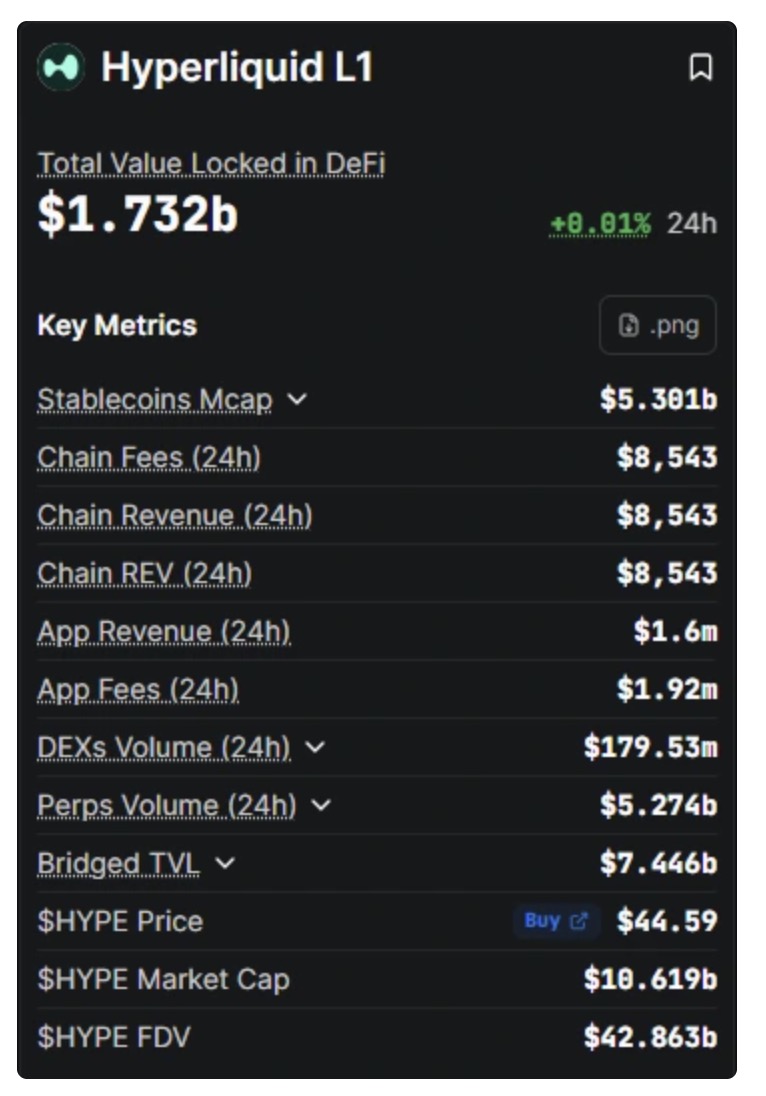Click the +0.01% 24h change value
Viewport: 766px width, 1096px height.
coord(600,222)
